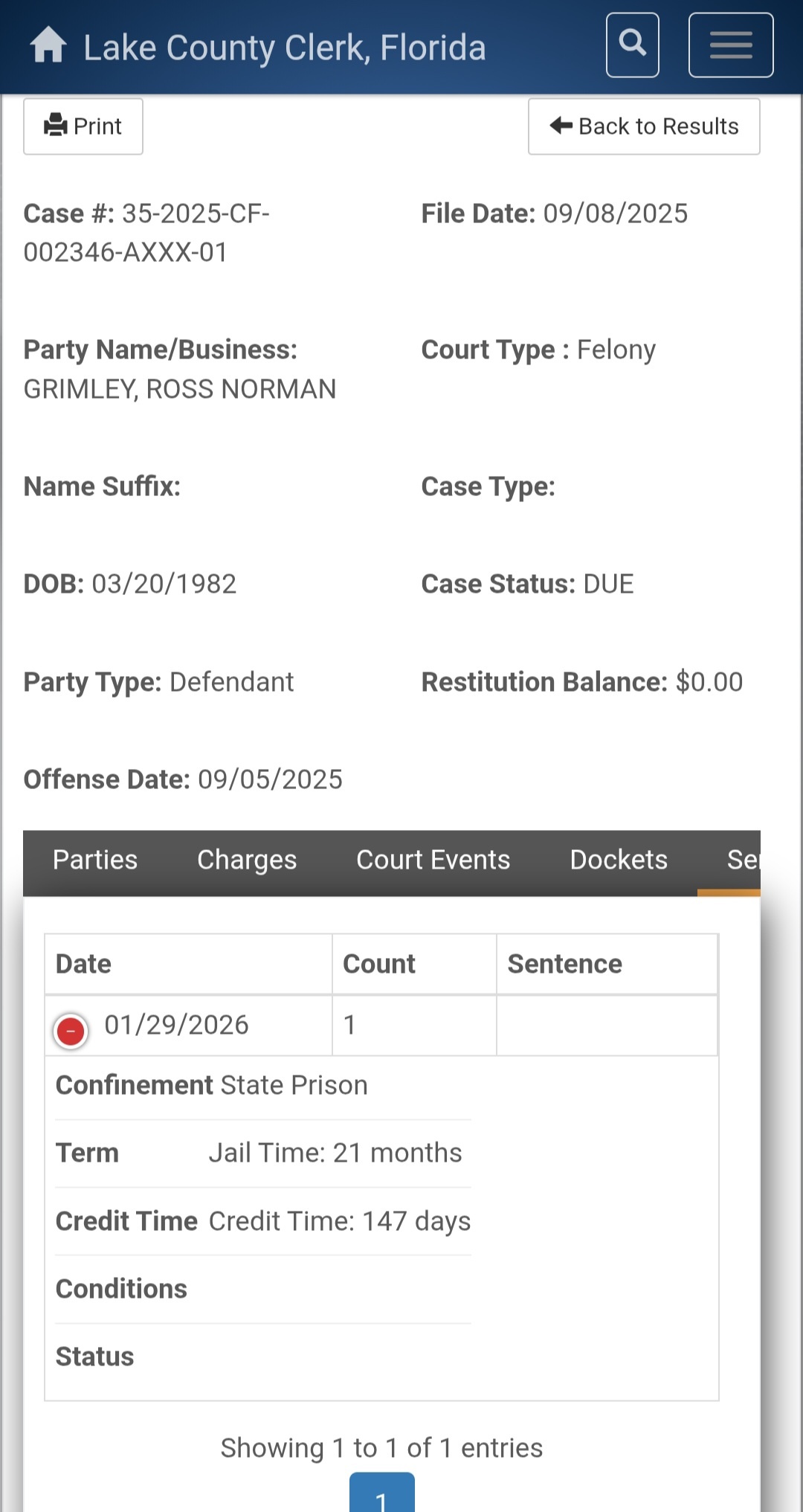Open the hamburger navigation menu
Viewport: 803px width, 1512px height.
click(730, 45)
